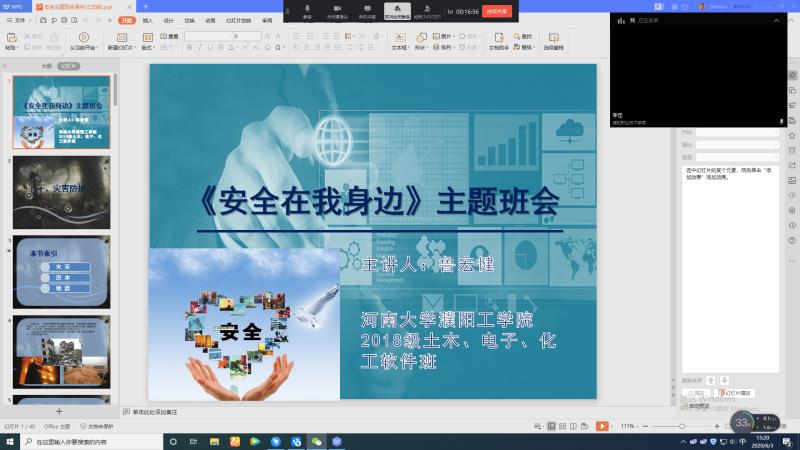Click the Windows Start button
Screen dimensions: 800x450
(x=10, y=441)
